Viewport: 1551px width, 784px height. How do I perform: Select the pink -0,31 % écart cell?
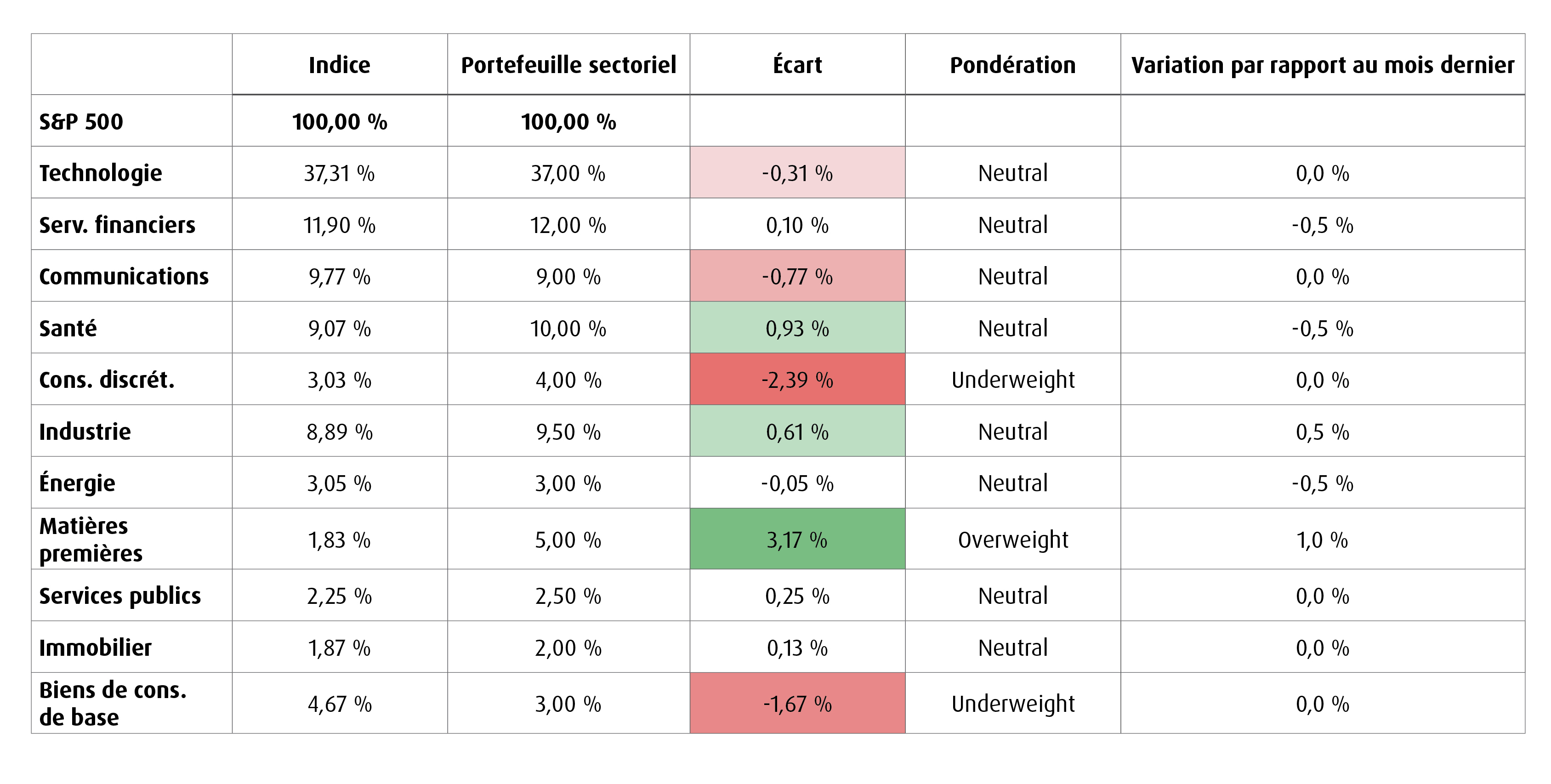797,172
